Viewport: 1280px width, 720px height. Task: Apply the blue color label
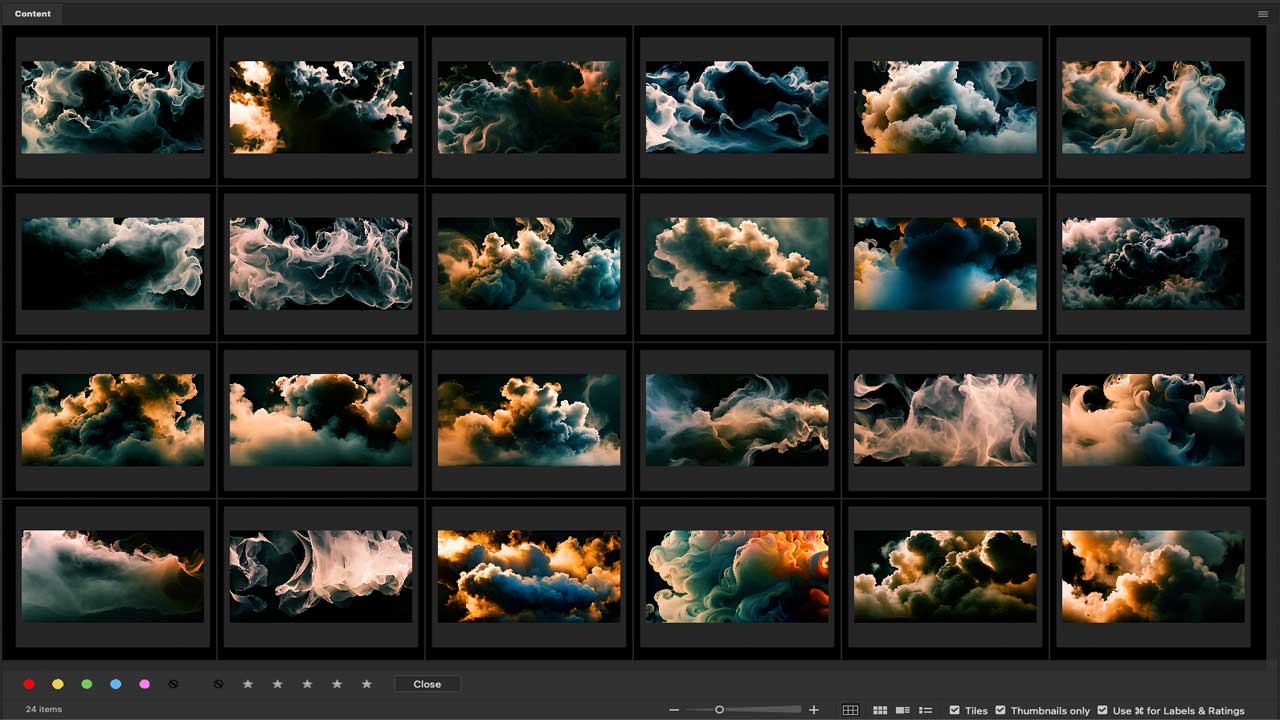point(116,684)
